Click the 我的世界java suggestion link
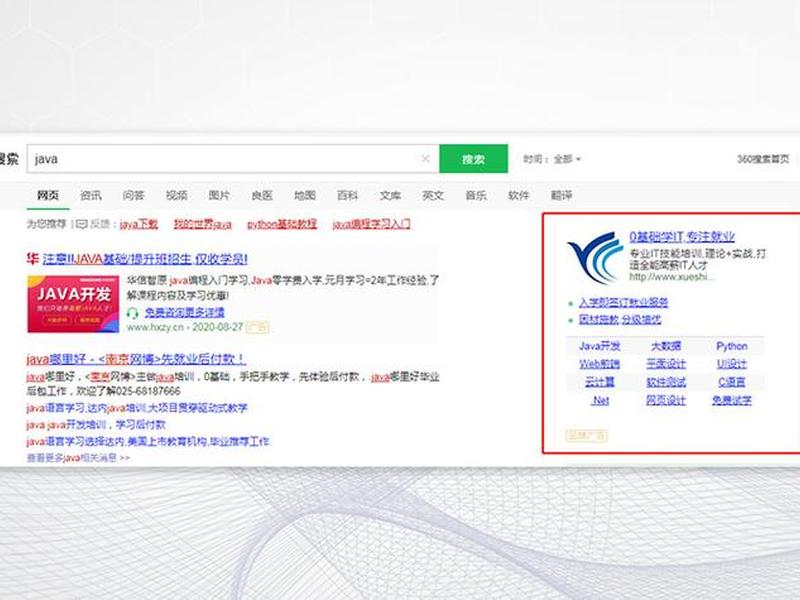The height and width of the screenshot is (600, 800). (203, 224)
